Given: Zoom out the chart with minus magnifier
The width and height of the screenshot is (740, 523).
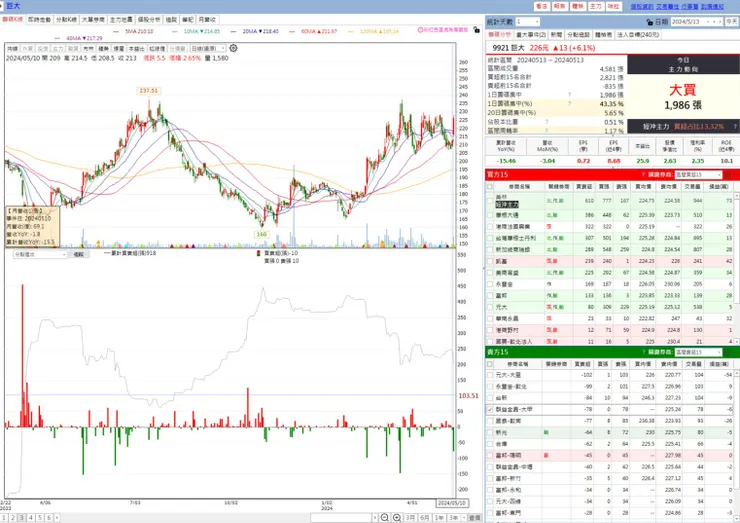Looking at the screenshot, I should click(385, 518).
